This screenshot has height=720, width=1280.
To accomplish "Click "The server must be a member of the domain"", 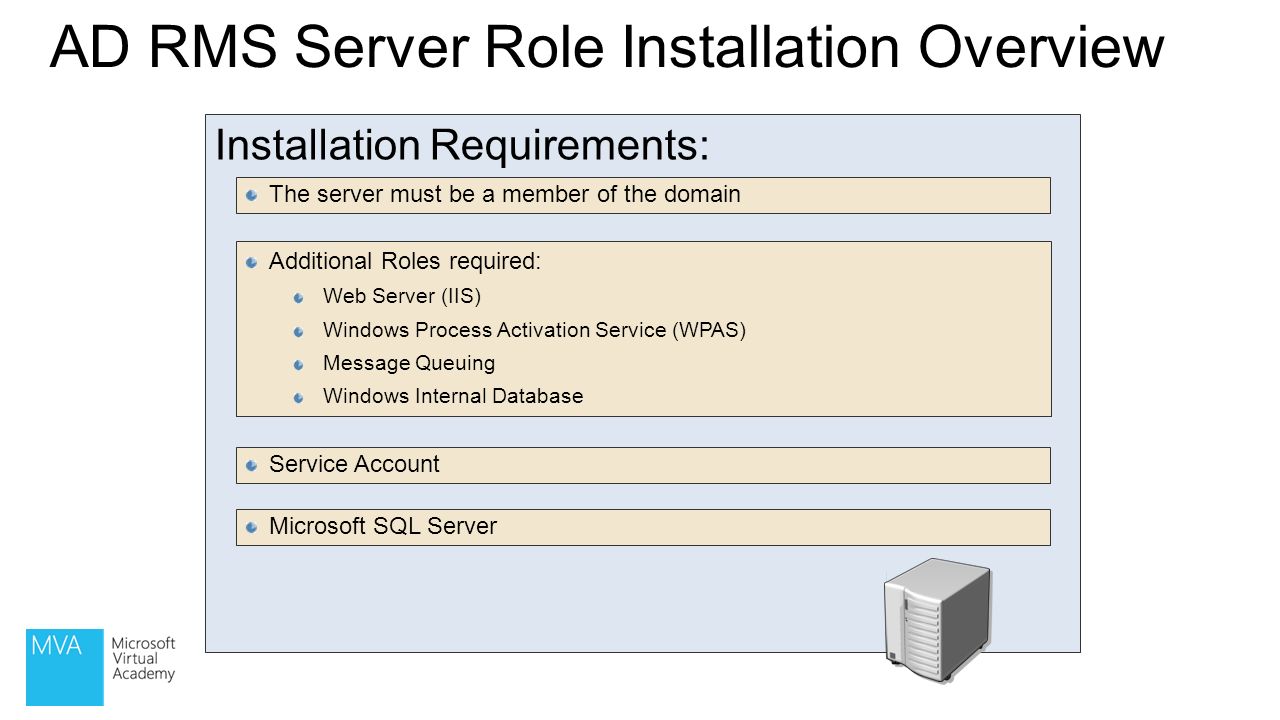I will [x=505, y=194].
